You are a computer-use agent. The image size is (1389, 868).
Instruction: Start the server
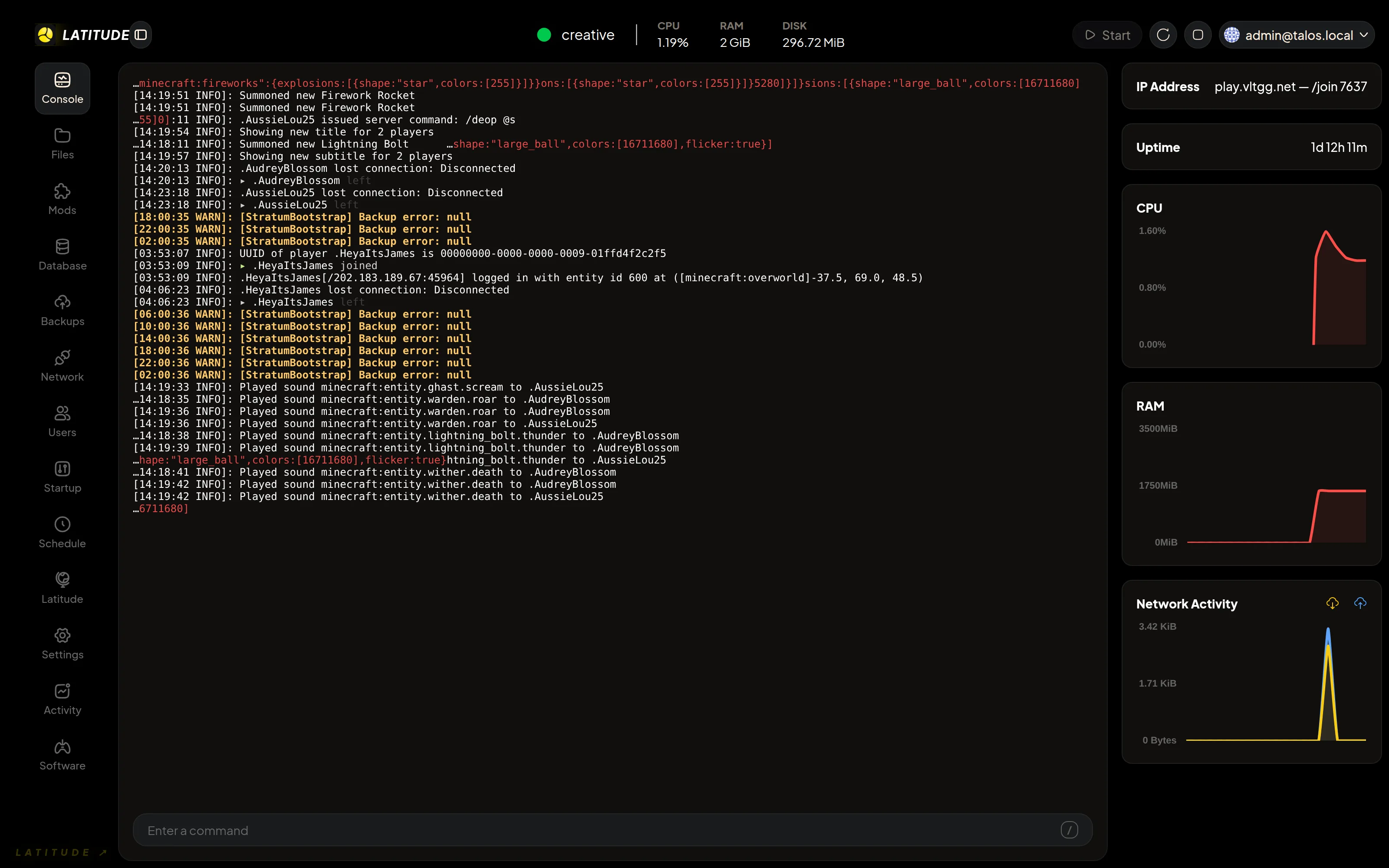point(1107,35)
